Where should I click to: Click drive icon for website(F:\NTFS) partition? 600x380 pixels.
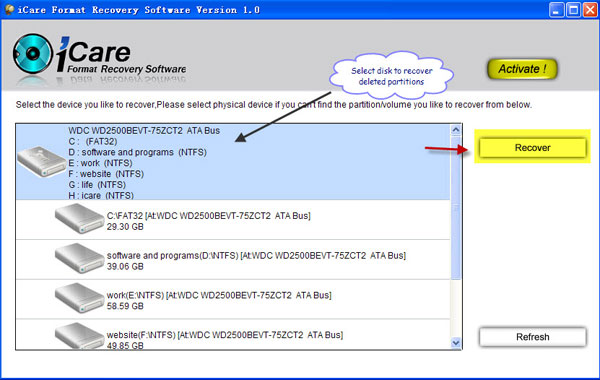[79, 336]
